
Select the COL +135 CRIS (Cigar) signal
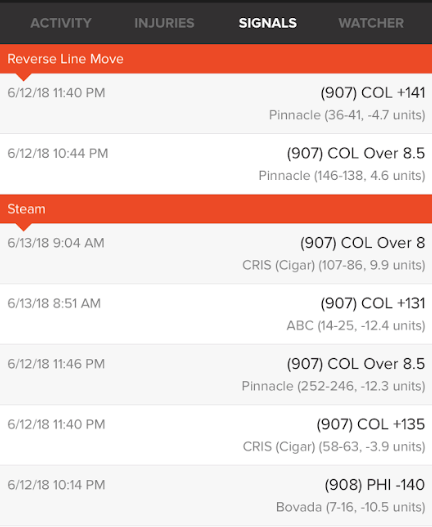216,435
